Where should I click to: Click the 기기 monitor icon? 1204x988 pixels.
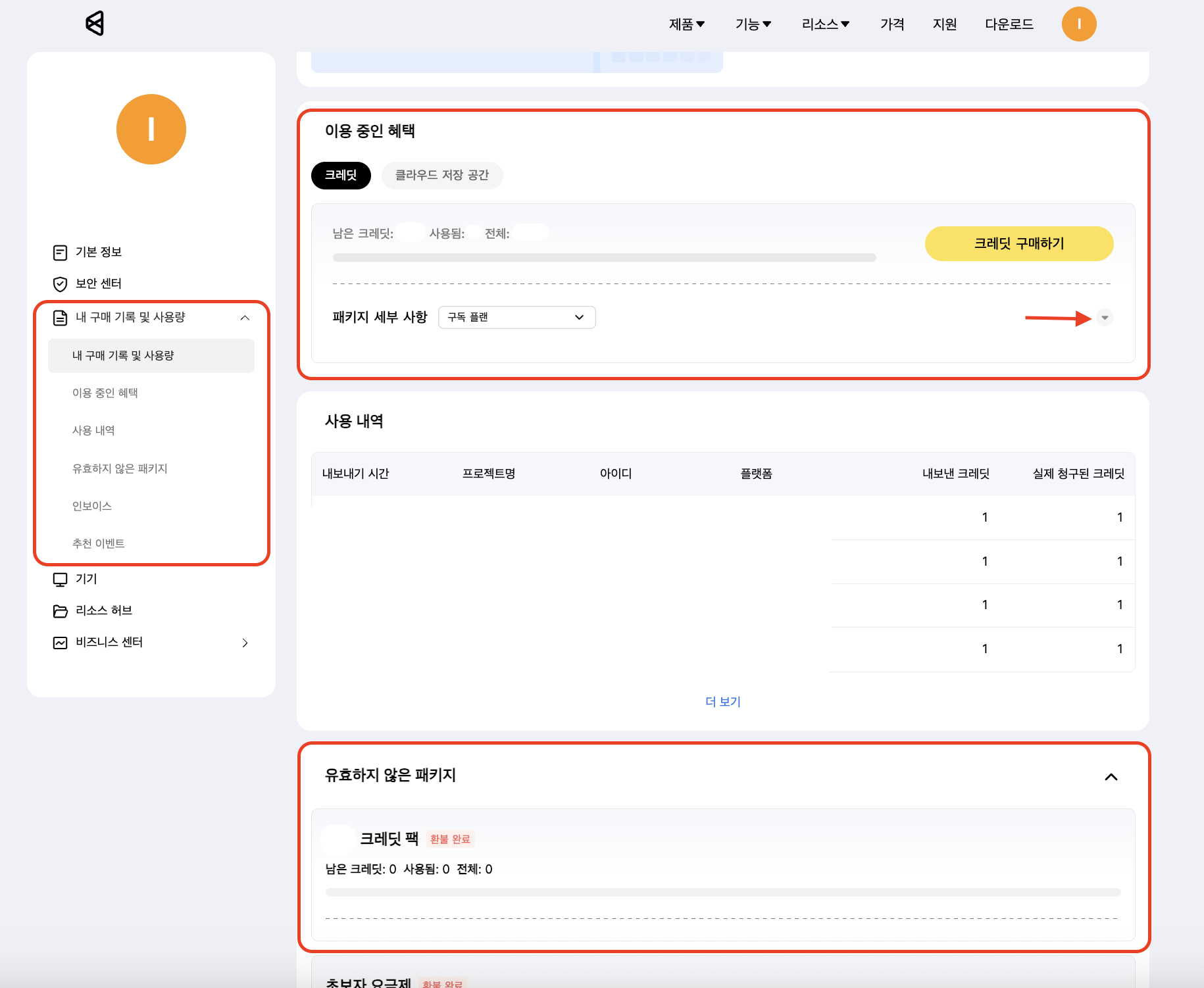pyautogui.click(x=60, y=580)
